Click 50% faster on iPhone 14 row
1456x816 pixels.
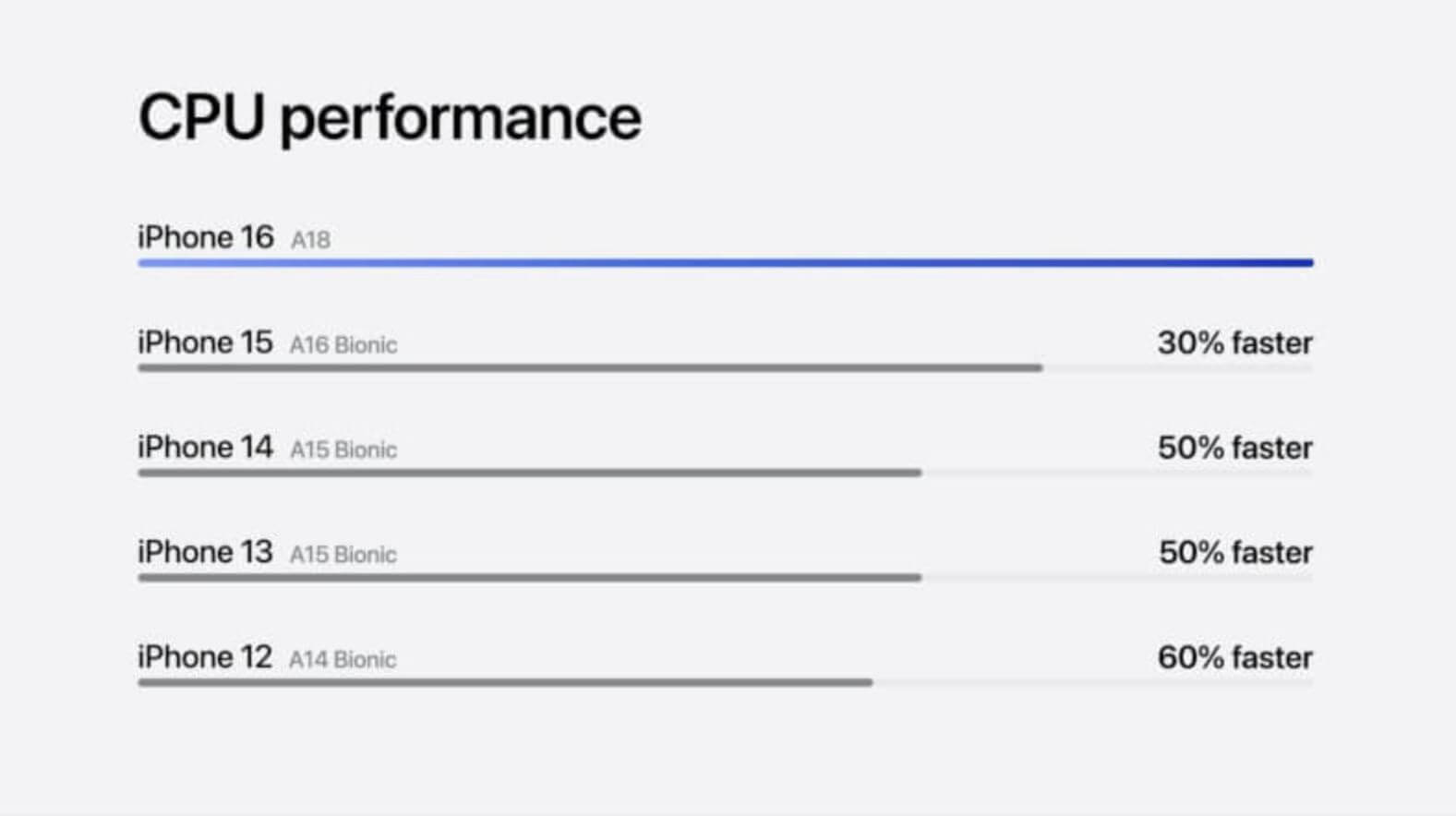1235,448
